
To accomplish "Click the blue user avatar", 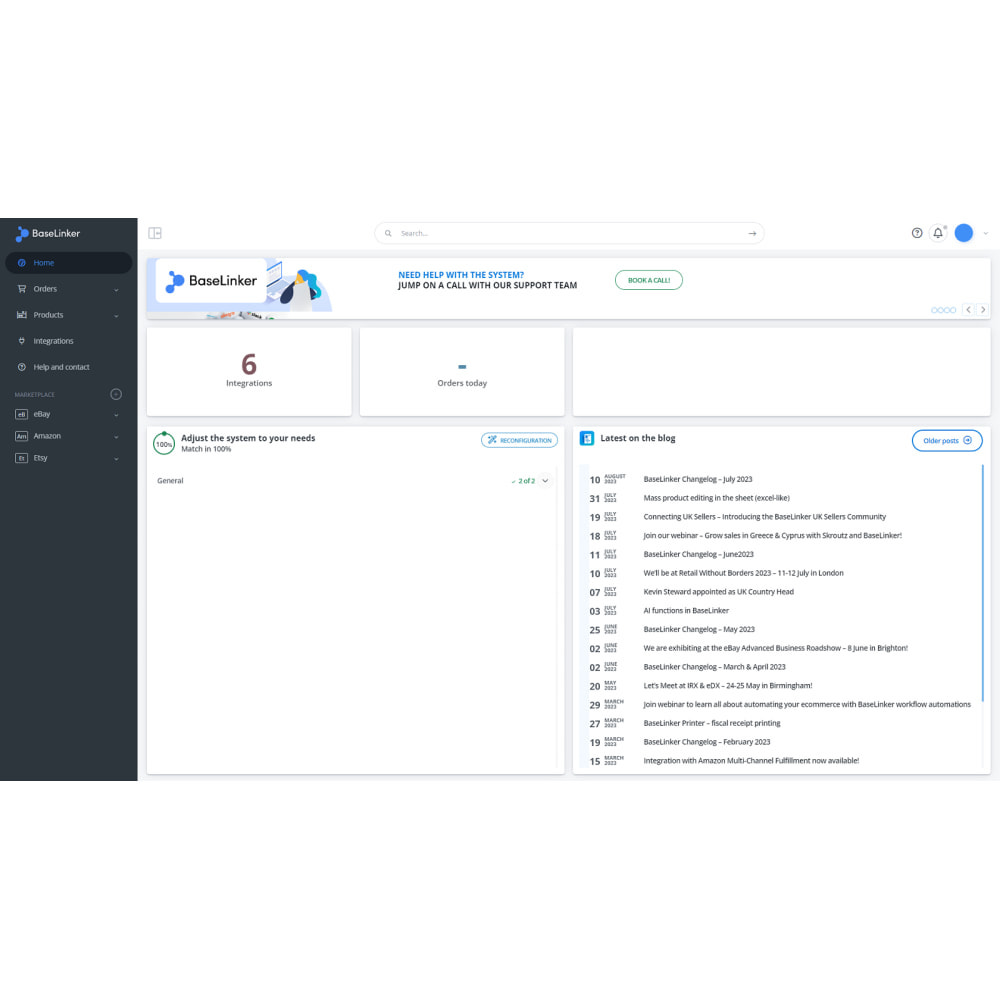I will click(963, 233).
